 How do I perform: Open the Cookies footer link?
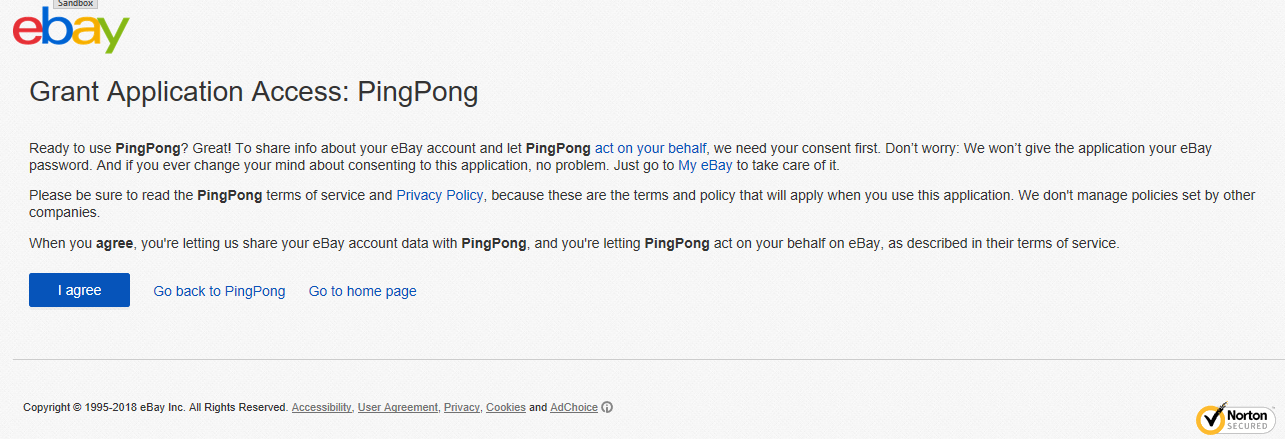click(x=505, y=408)
